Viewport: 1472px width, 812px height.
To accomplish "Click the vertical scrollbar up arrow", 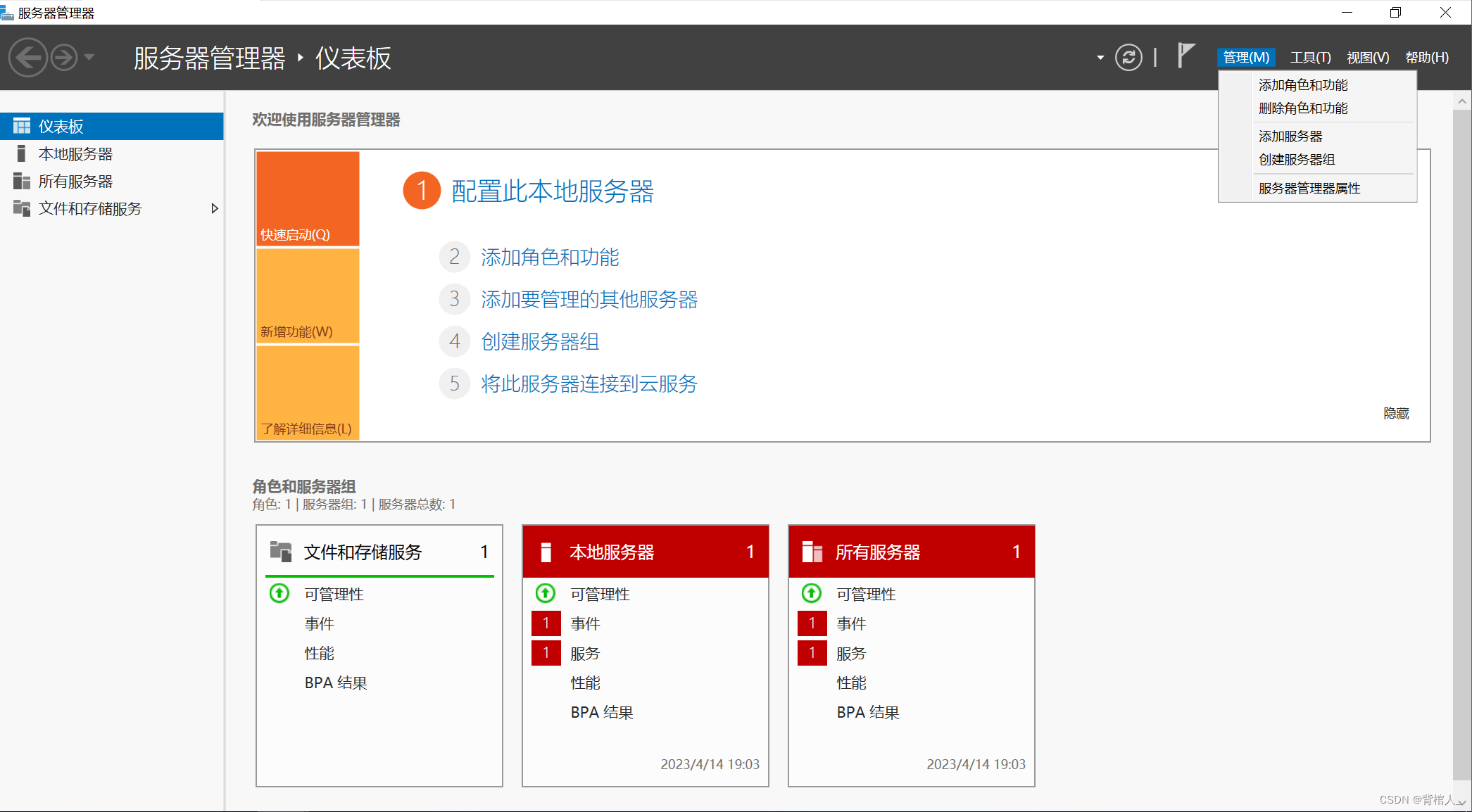I will (x=1462, y=102).
